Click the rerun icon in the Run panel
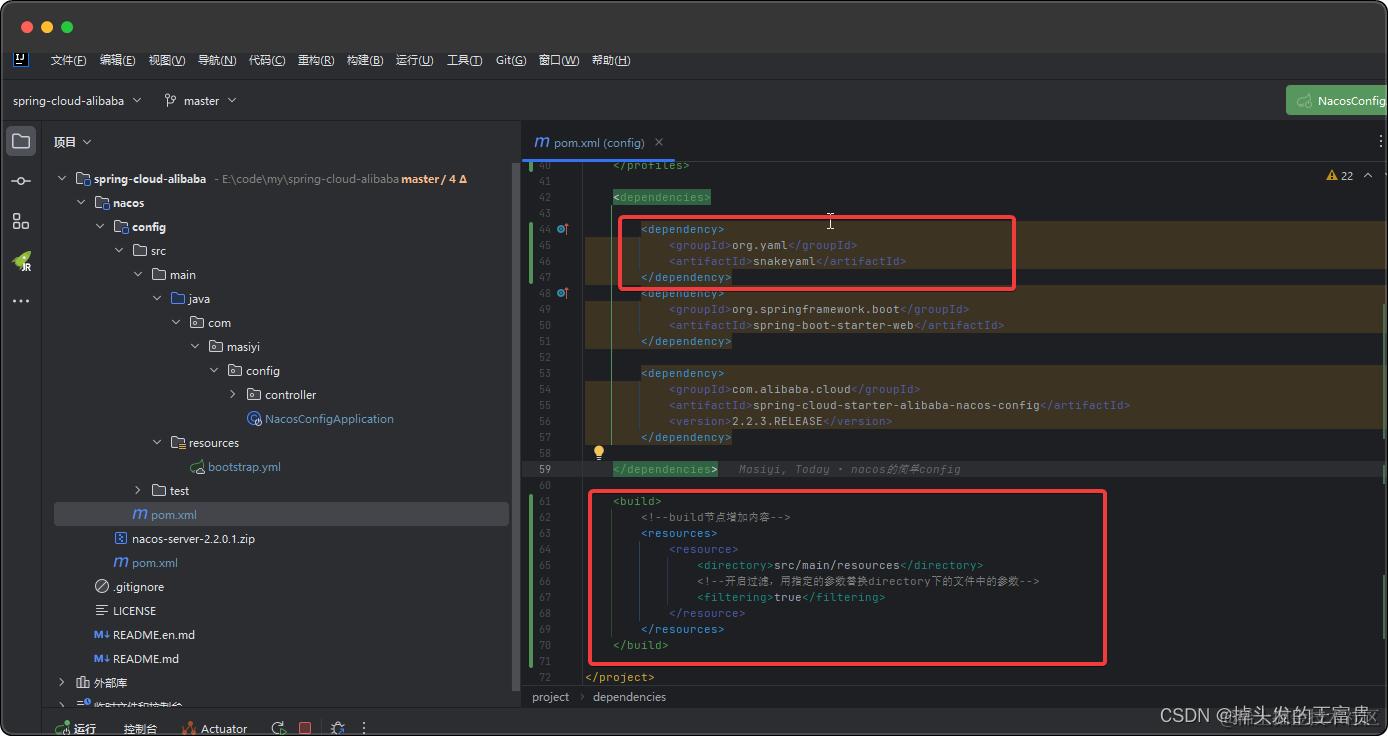The width and height of the screenshot is (1388, 736). pos(278,728)
